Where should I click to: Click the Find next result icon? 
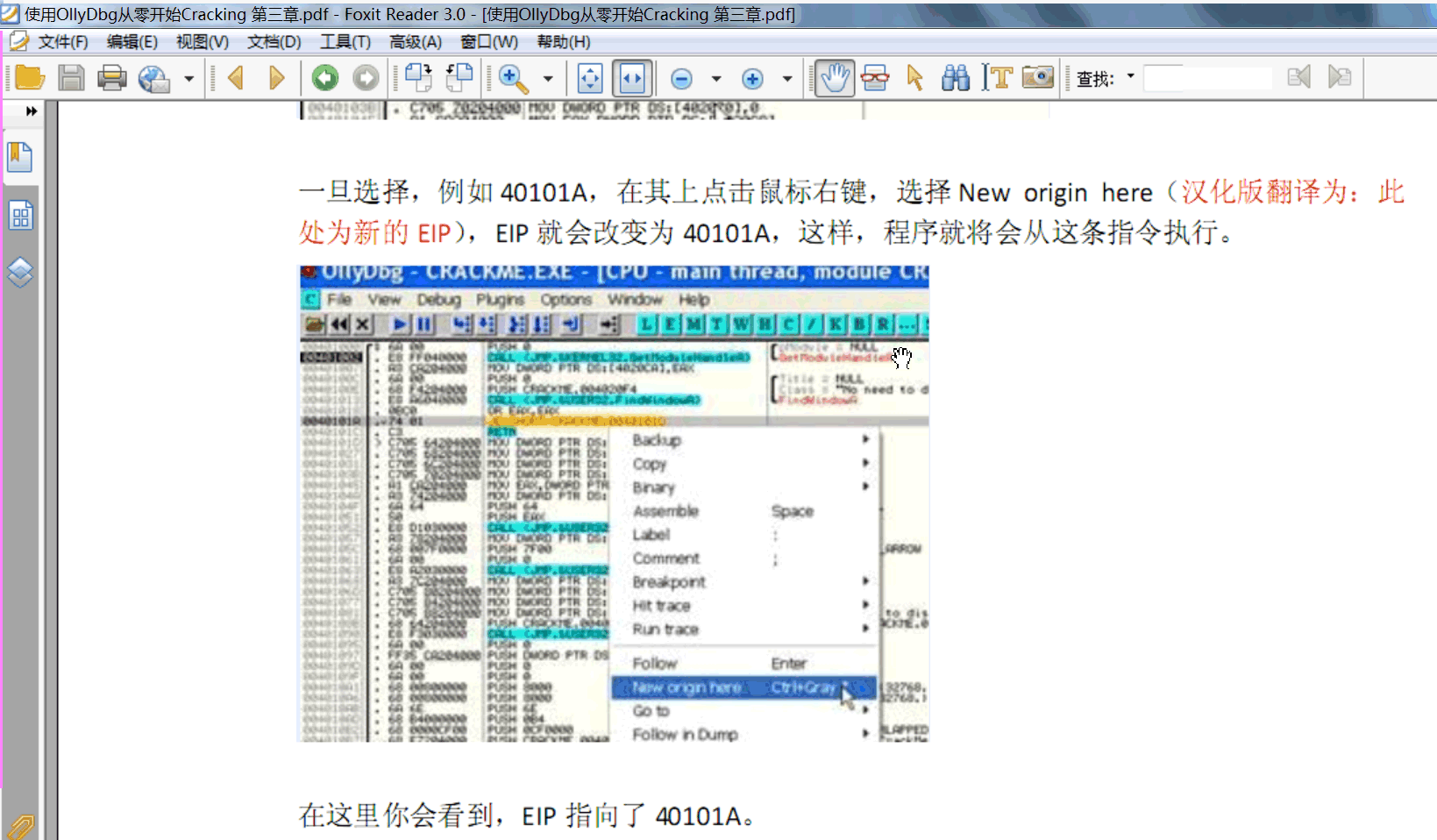(x=1340, y=77)
